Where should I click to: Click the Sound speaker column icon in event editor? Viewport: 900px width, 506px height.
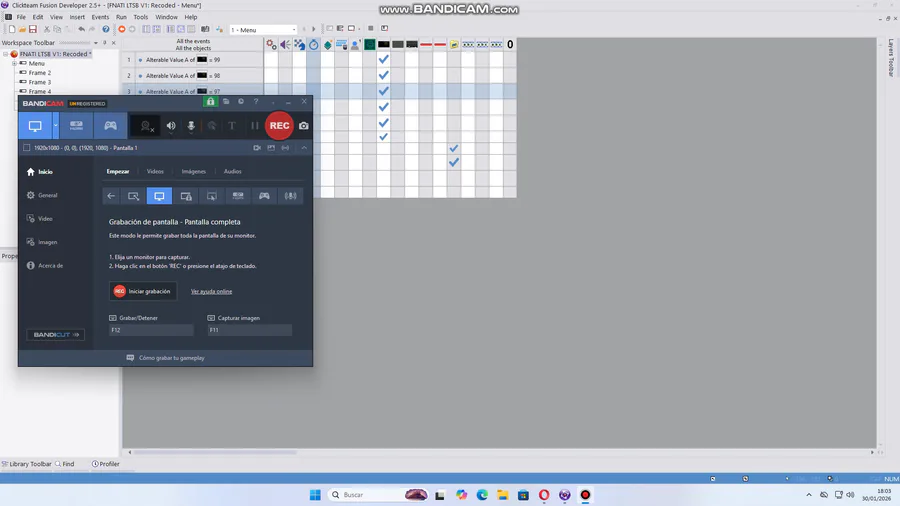pos(285,45)
